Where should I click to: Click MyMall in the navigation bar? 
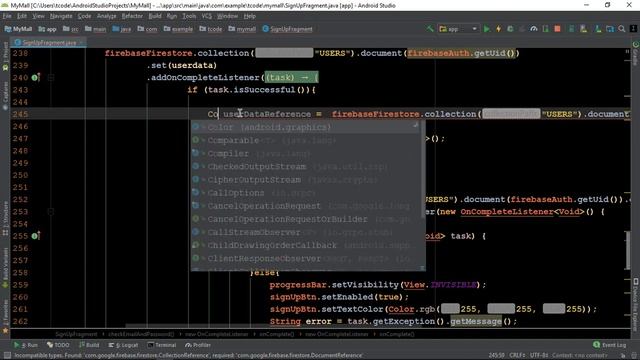18,29
